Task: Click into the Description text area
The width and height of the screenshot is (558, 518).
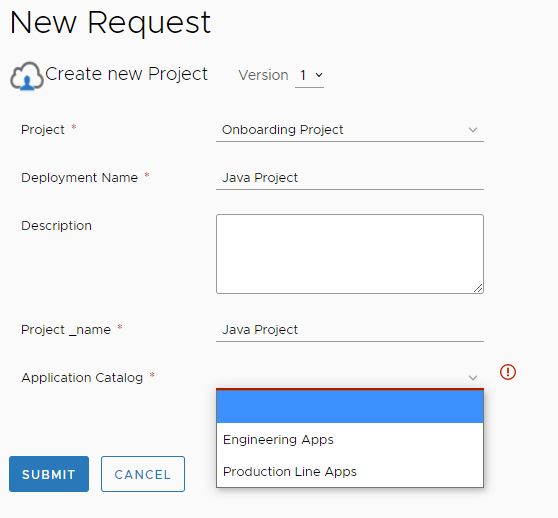Action: 350,254
